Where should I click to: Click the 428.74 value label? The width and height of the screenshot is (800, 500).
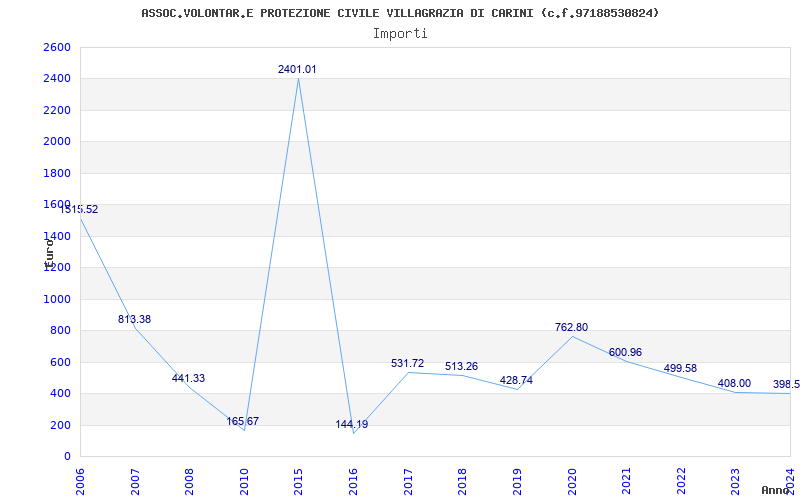point(516,381)
